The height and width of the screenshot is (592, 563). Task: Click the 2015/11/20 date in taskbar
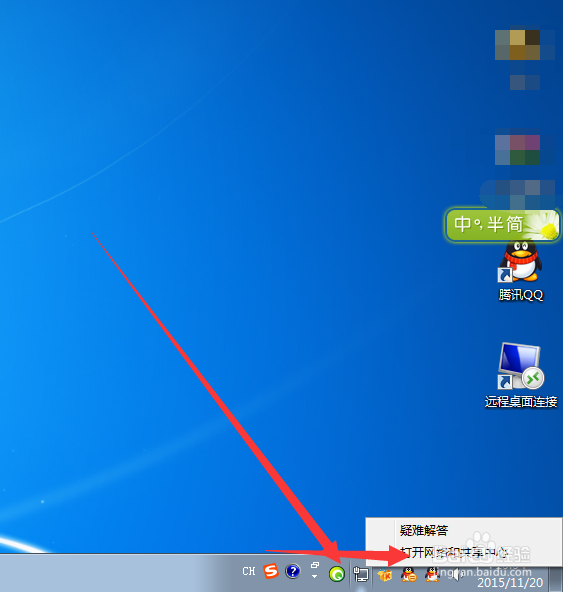click(x=510, y=583)
